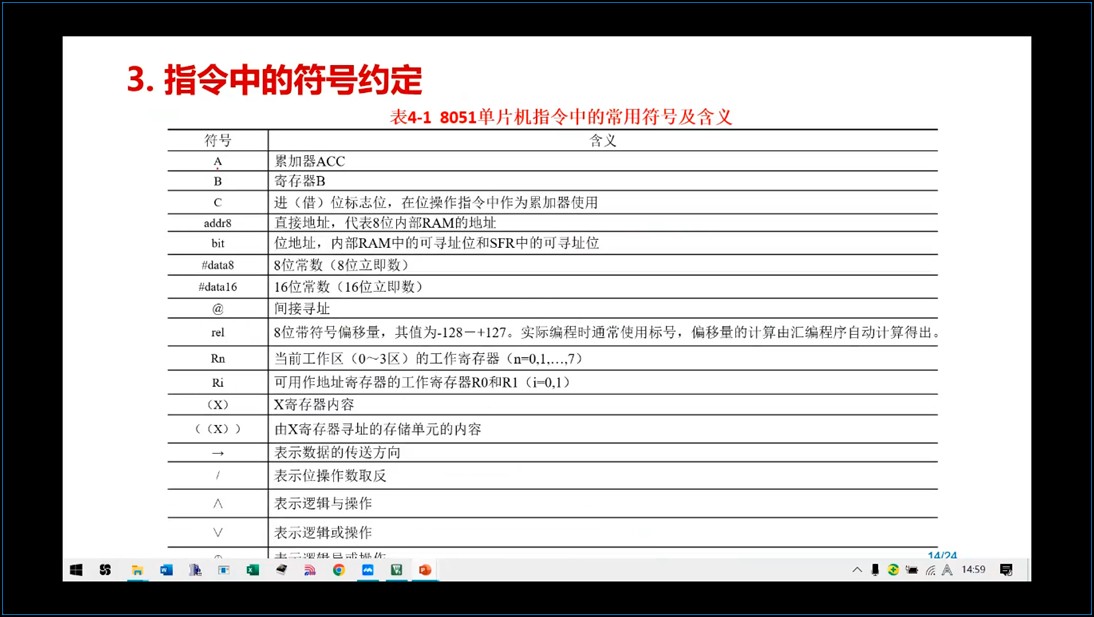Viewport: 1094px width, 617px height.
Task: Open the Wi-Fi network tray icon
Action: pyautogui.click(x=930, y=570)
